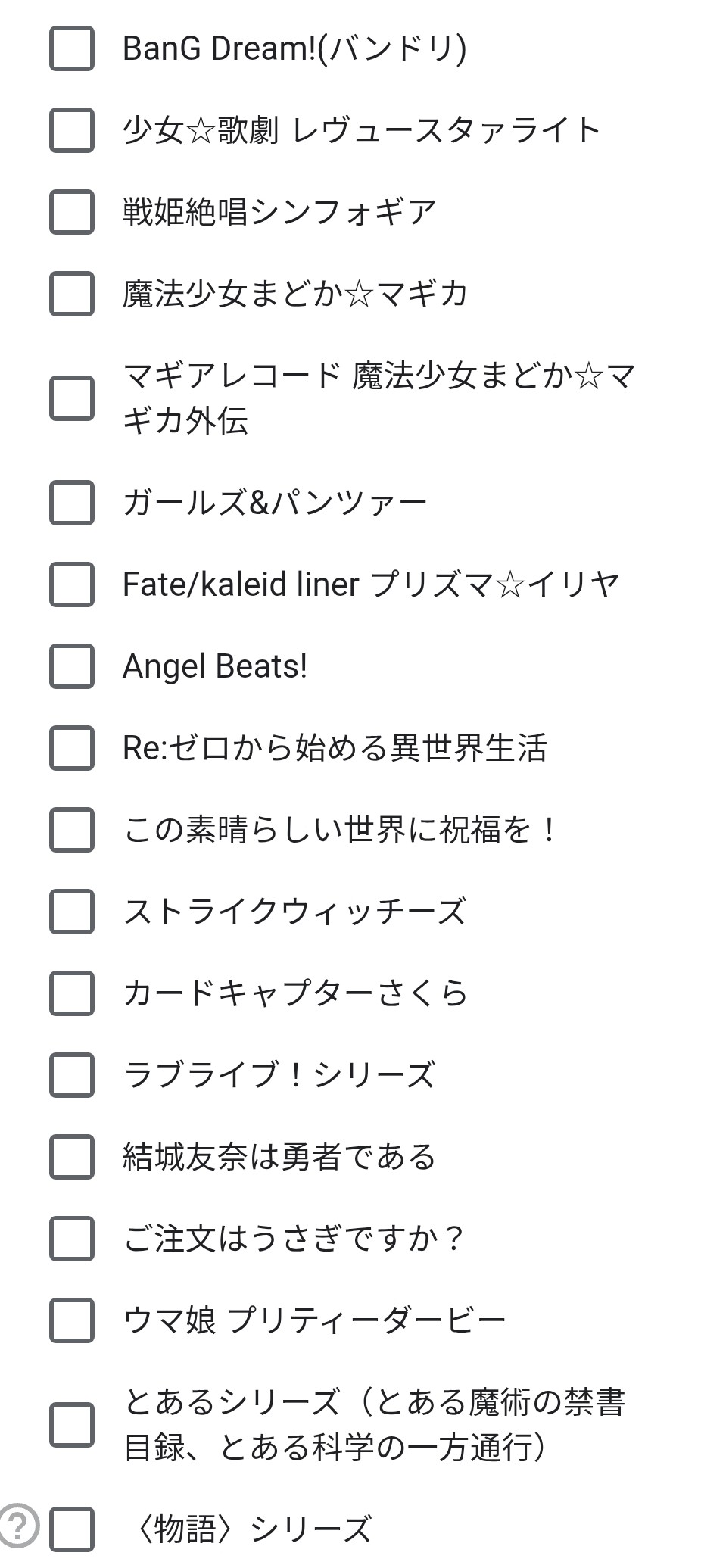Viewport: 701px width, 1568px height.
Task: Tick the Re:ゼロから始める異世界生活 checkbox
Action: pos(72,748)
